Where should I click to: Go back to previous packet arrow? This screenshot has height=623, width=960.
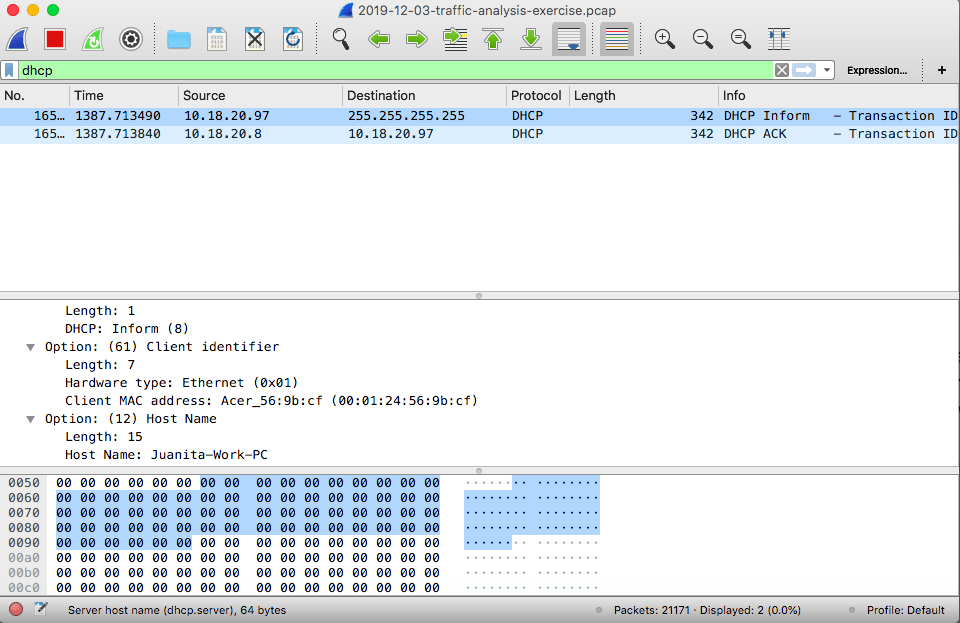point(379,40)
